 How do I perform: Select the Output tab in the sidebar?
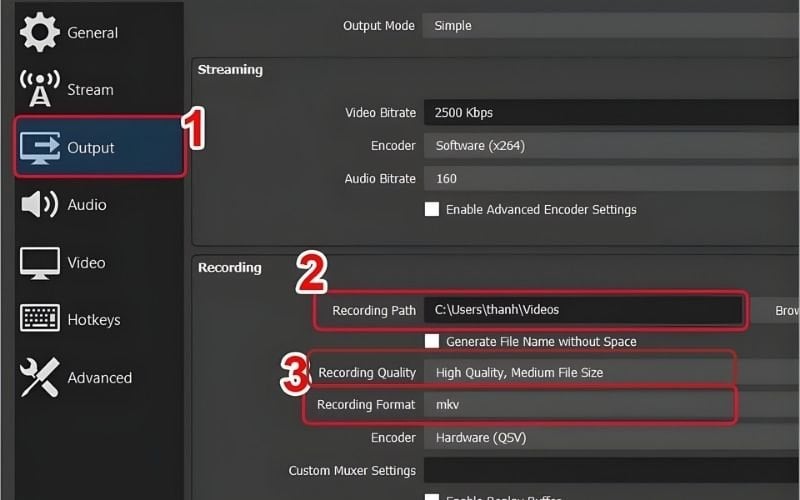click(x=100, y=148)
